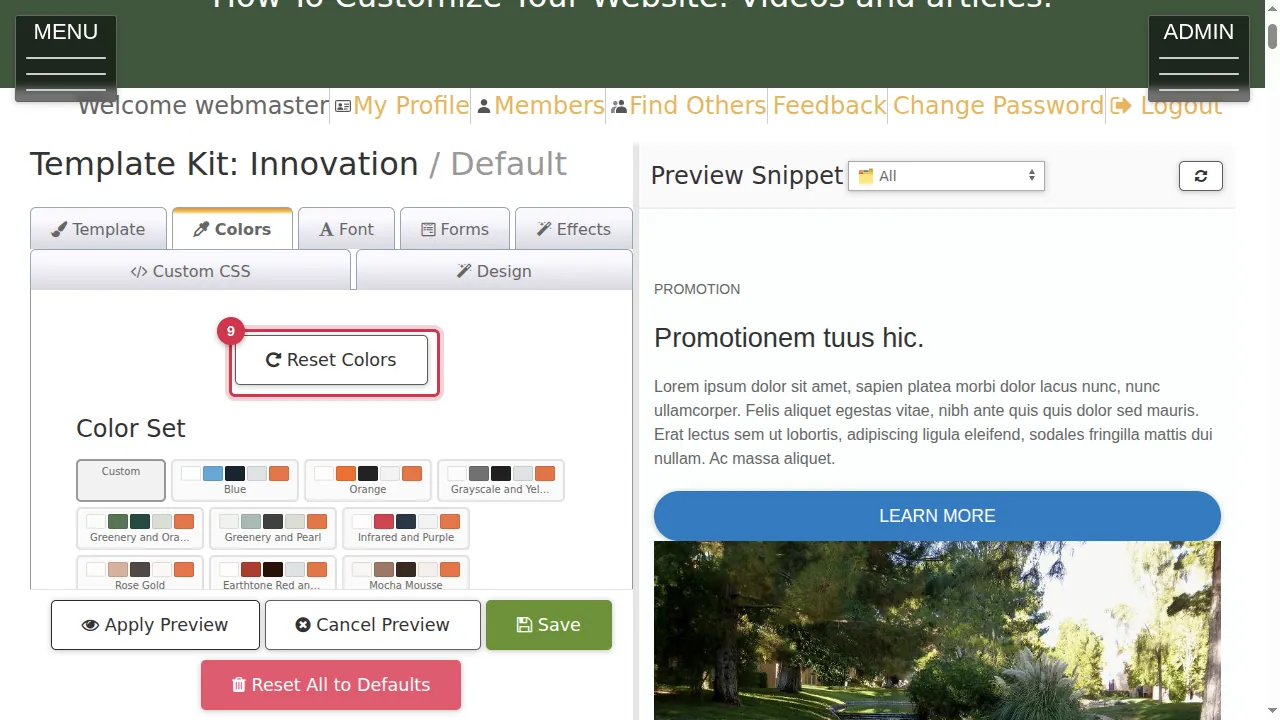Choose the Custom color set
Screen dimensions: 1280x720
121,480
